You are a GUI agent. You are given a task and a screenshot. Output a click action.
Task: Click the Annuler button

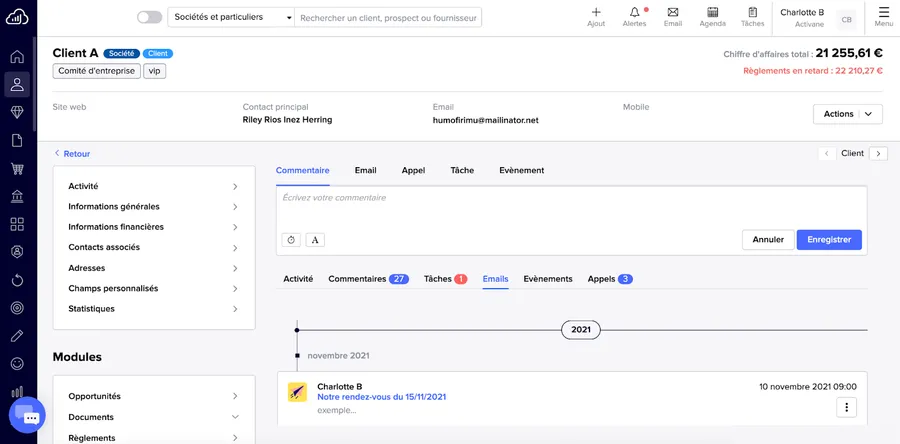coord(768,240)
